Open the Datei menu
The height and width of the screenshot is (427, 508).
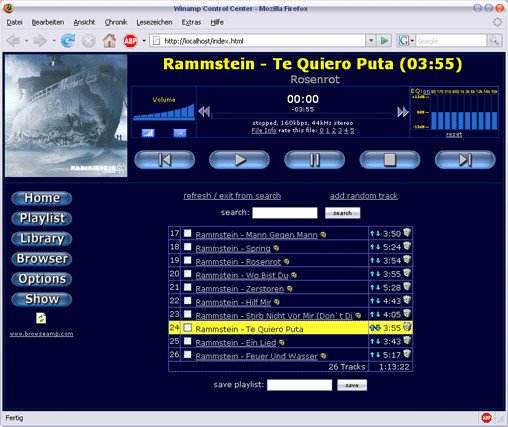[x=14, y=22]
